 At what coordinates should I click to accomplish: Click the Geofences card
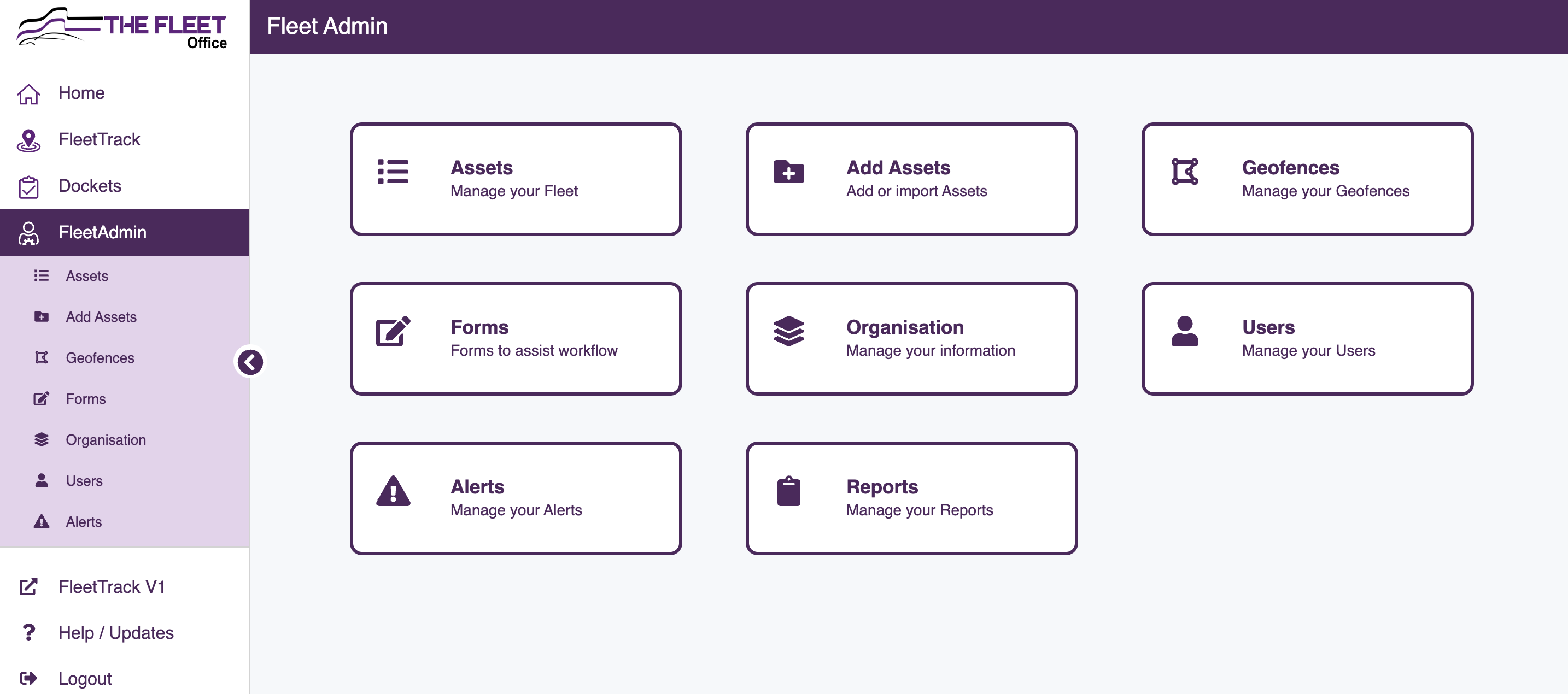pyautogui.click(x=1307, y=179)
